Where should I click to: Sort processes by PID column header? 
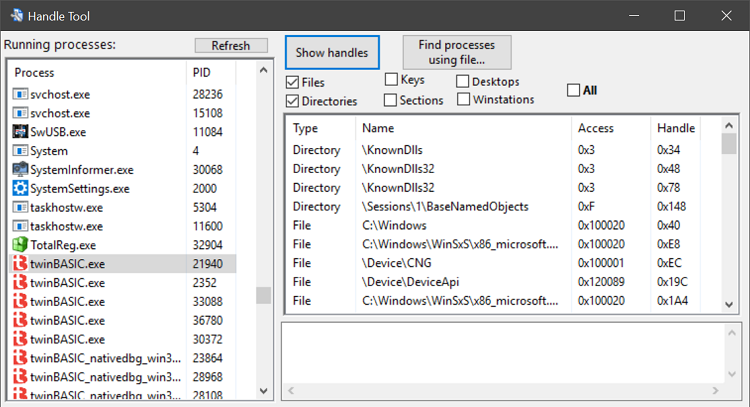(x=201, y=73)
